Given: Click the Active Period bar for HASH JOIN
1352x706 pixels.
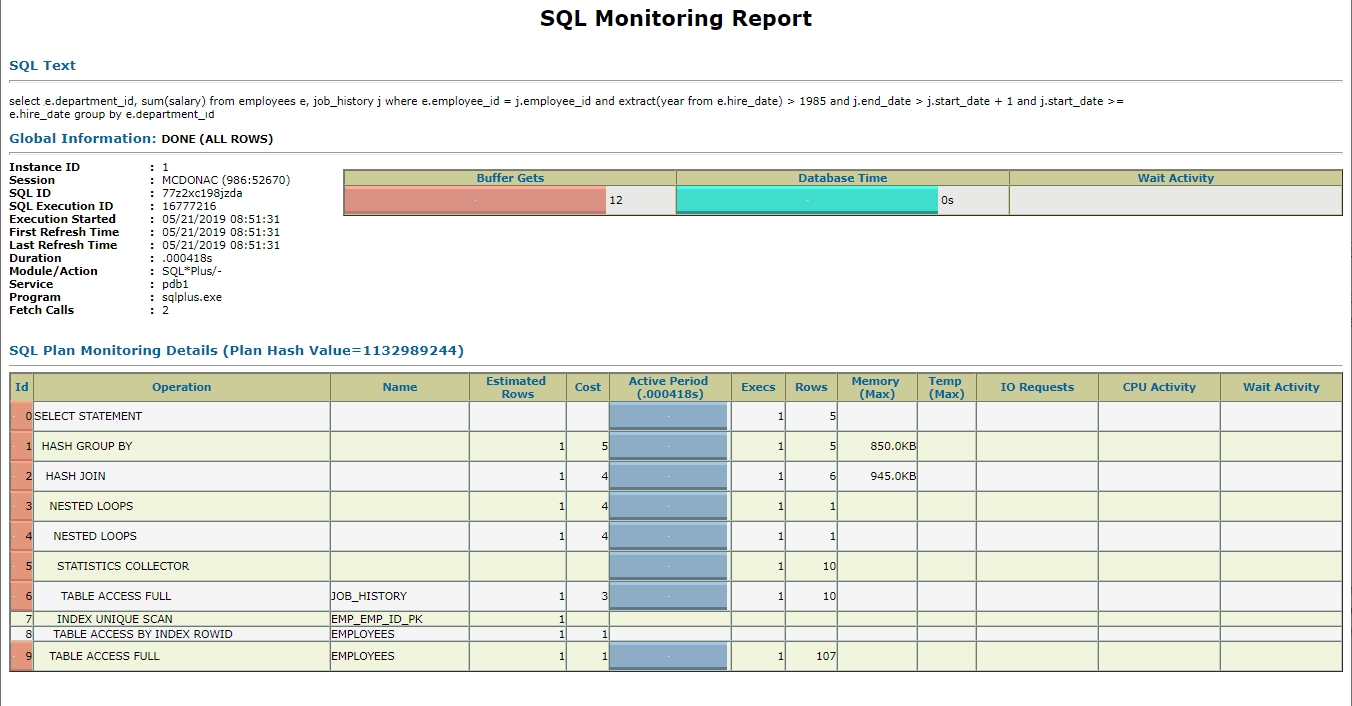Looking at the screenshot, I should coord(668,476).
